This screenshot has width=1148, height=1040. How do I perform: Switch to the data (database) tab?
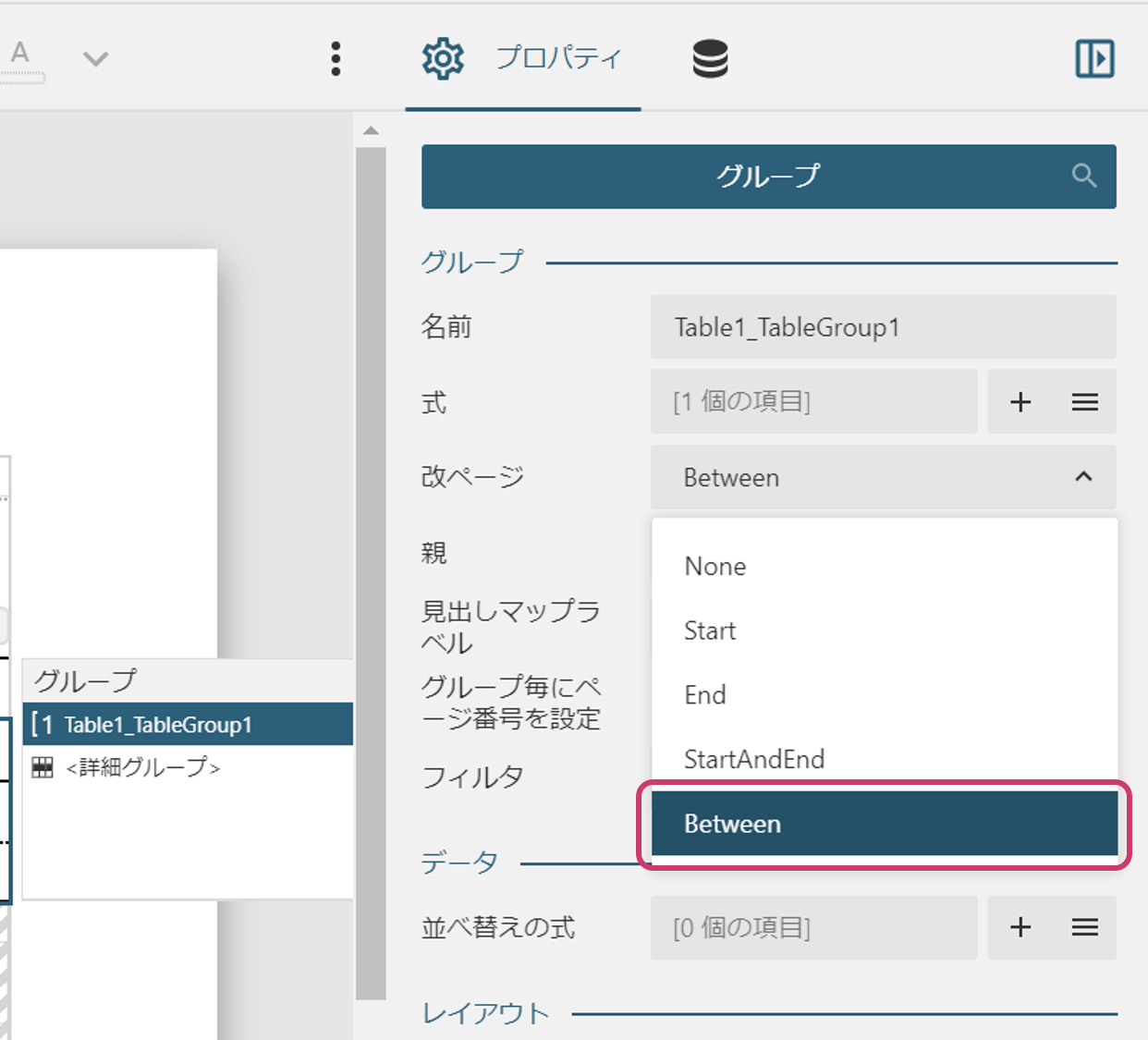tap(710, 58)
